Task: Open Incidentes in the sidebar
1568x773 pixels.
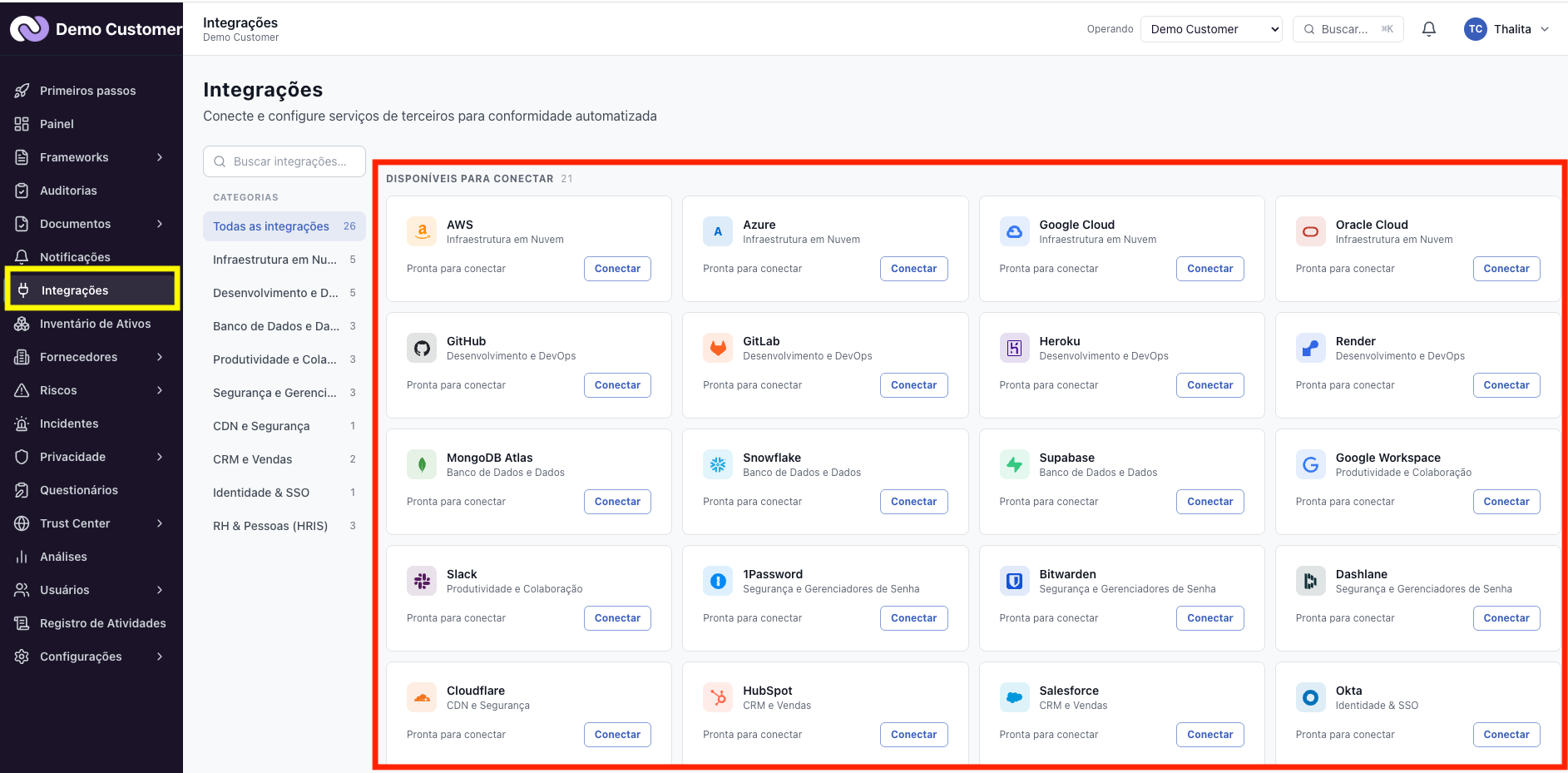Action: 92,424
